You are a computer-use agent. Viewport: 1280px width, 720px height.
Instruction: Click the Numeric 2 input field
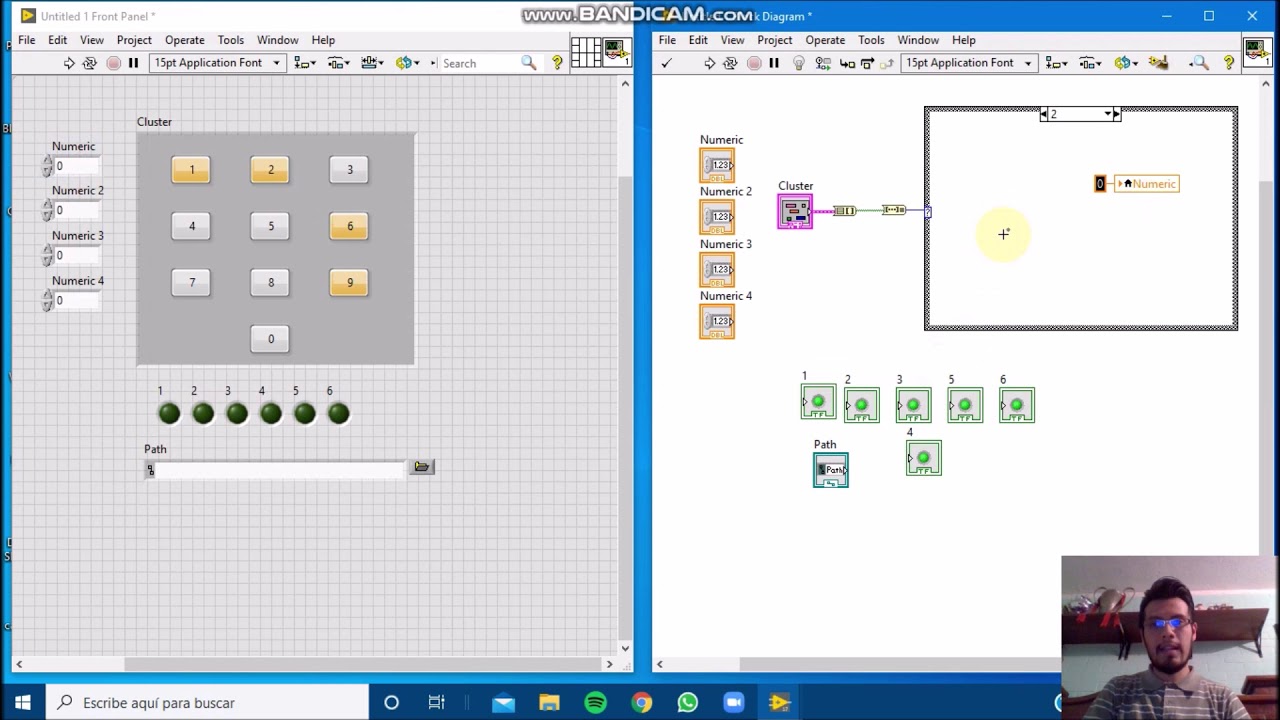point(78,210)
